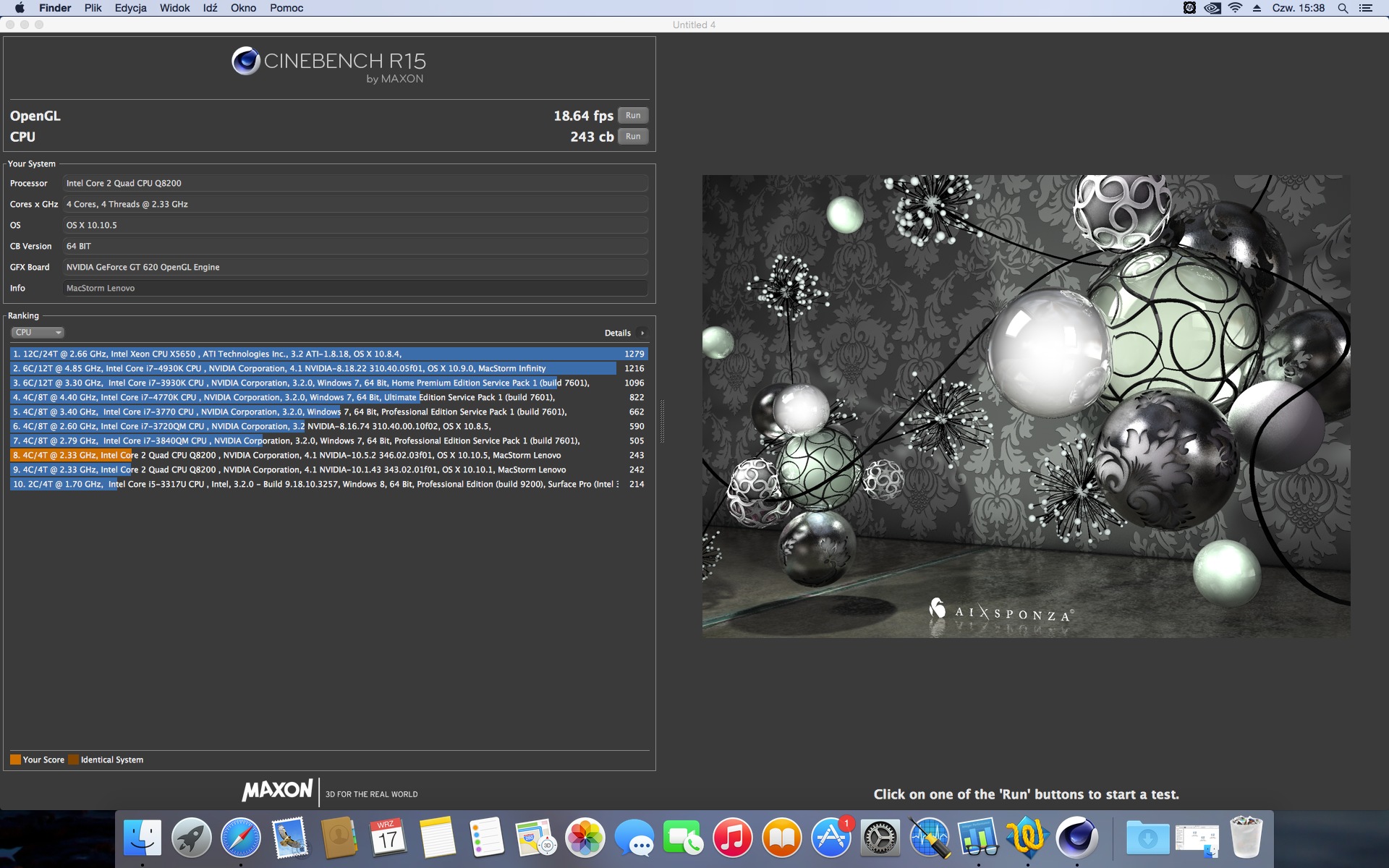The width and height of the screenshot is (1389, 868).
Task: Open System Preferences from the Dock
Action: tap(880, 838)
